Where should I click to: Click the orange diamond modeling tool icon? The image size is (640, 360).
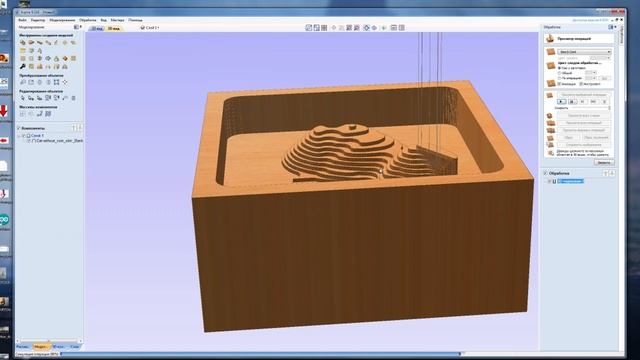pos(65,58)
